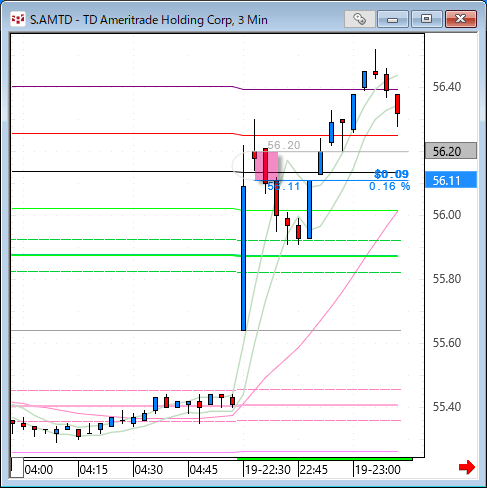Click the 04:45 time axis label
Viewport: 487px width, 488px height.
click(x=204, y=470)
